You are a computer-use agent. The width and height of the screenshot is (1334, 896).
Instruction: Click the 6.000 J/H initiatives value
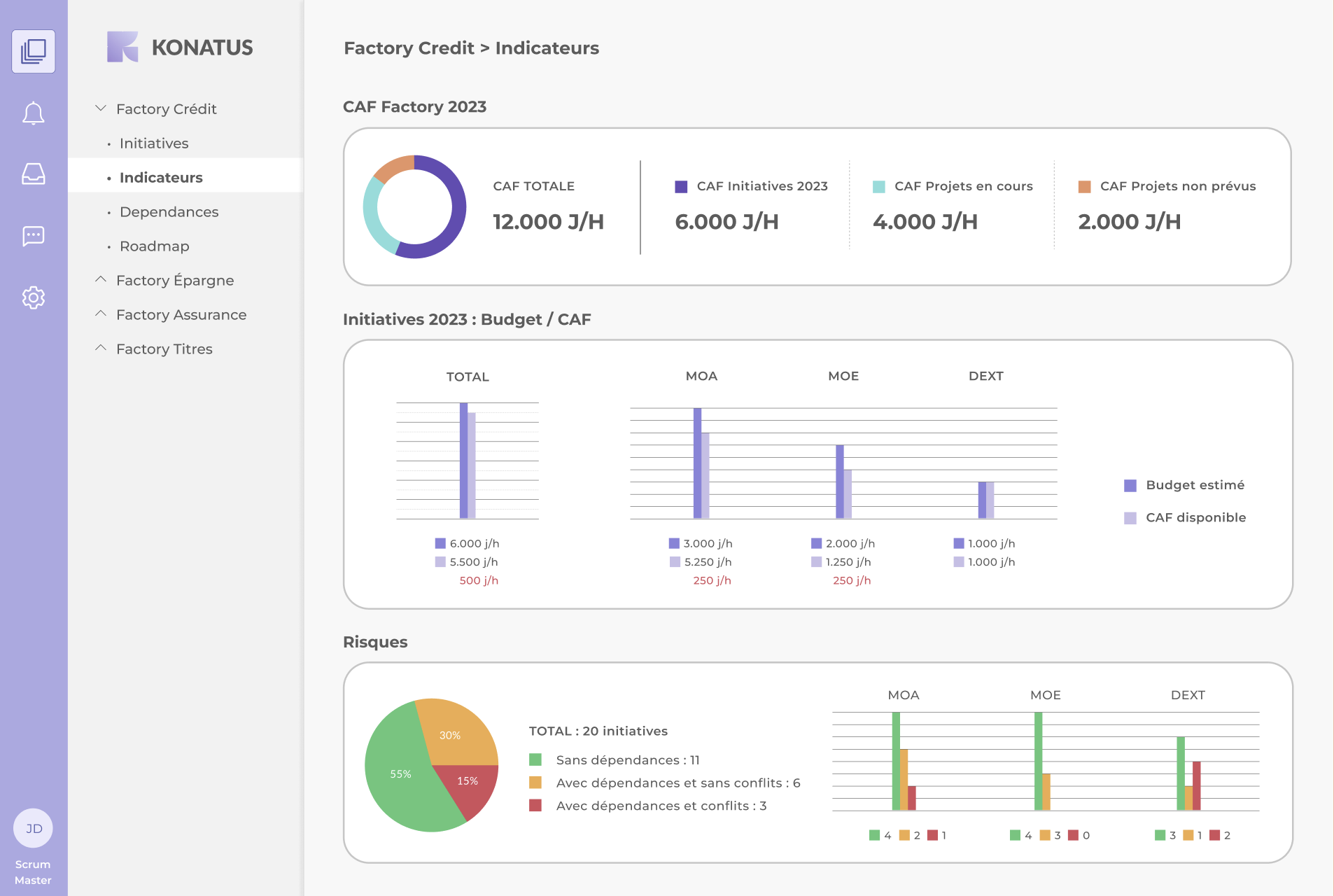pyautogui.click(x=726, y=222)
